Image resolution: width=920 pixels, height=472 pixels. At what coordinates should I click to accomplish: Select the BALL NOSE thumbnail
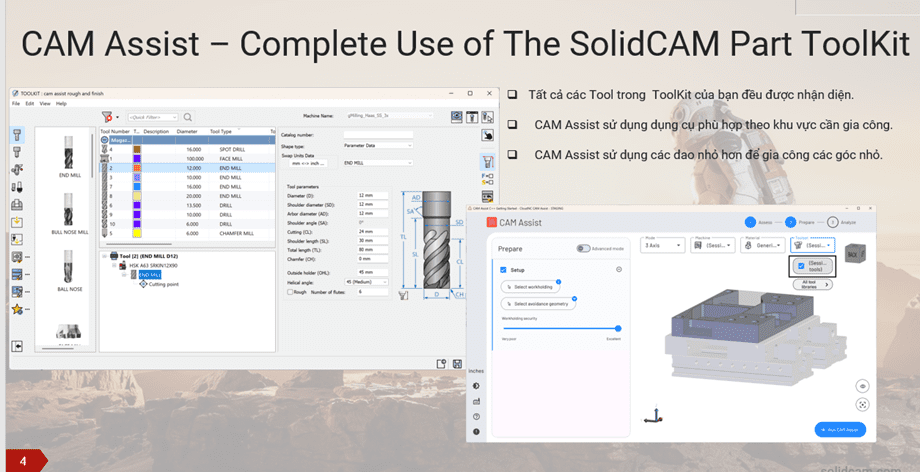pyautogui.click(x=69, y=271)
